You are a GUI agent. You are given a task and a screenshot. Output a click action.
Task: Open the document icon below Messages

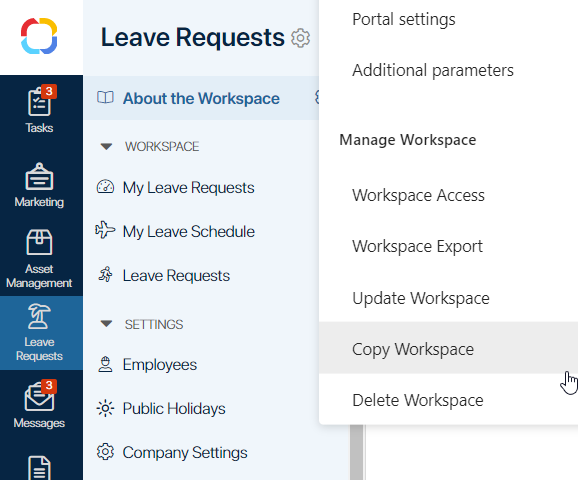click(x=39, y=468)
